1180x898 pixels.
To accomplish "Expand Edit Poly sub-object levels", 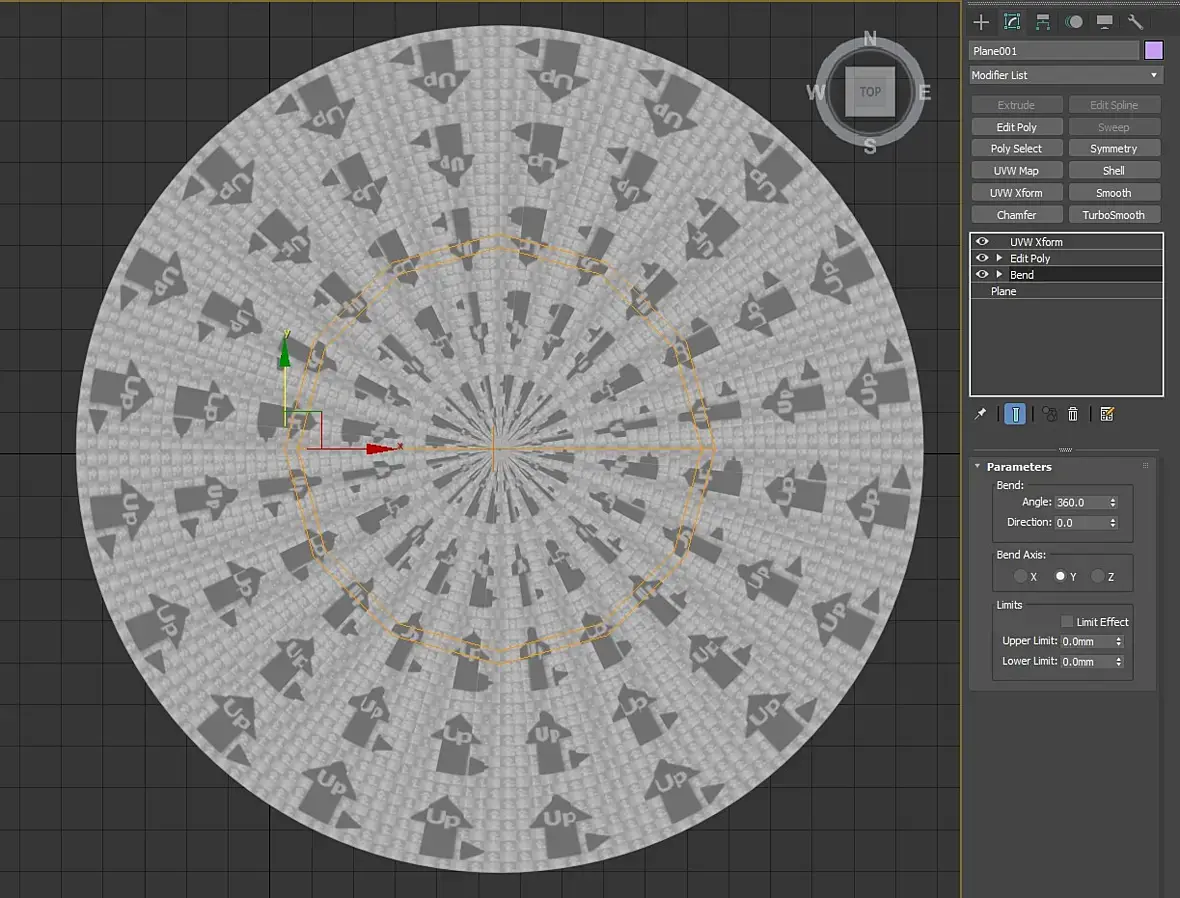I will tap(999, 258).
